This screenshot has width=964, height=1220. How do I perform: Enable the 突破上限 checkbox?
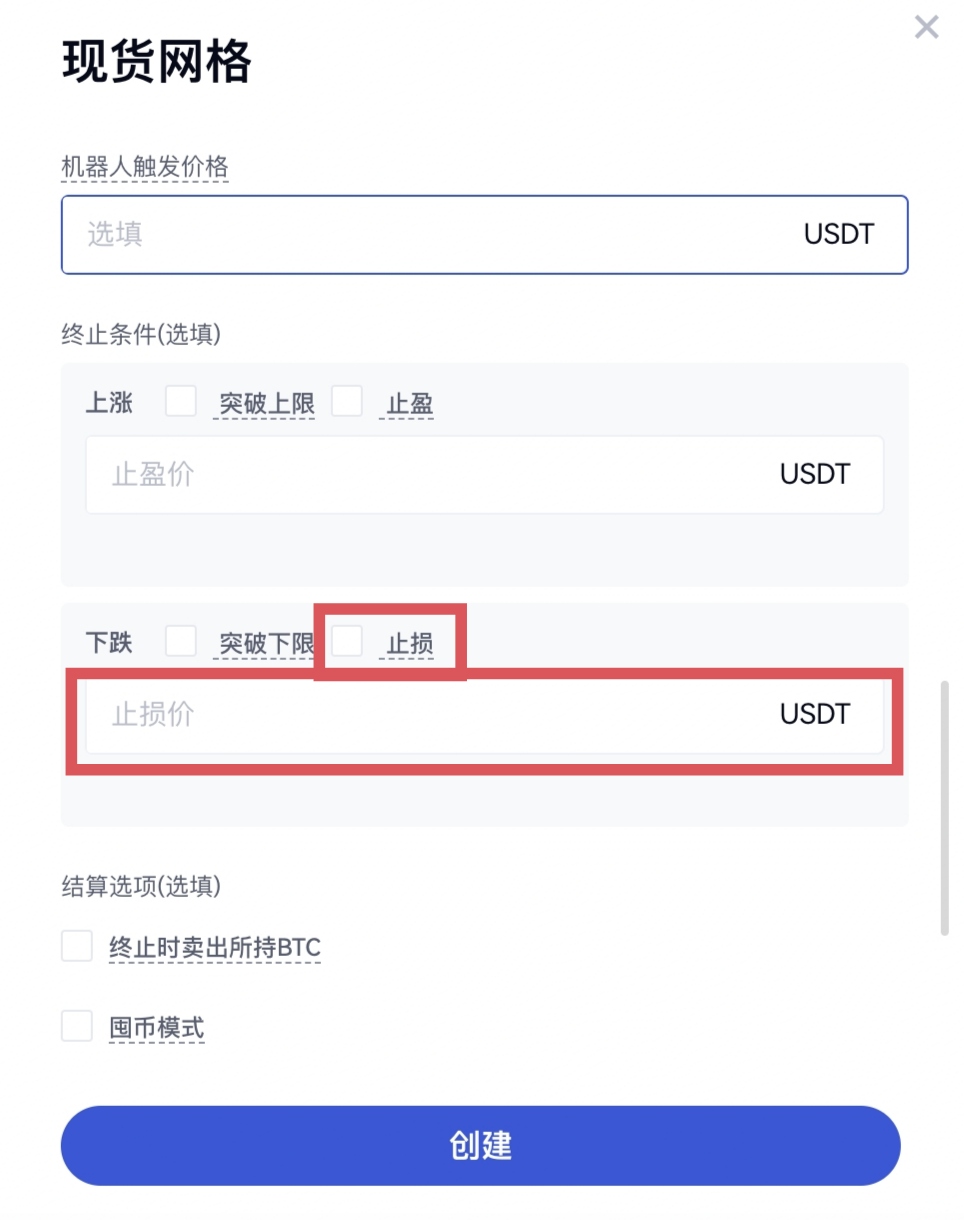click(x=181, y=402)
